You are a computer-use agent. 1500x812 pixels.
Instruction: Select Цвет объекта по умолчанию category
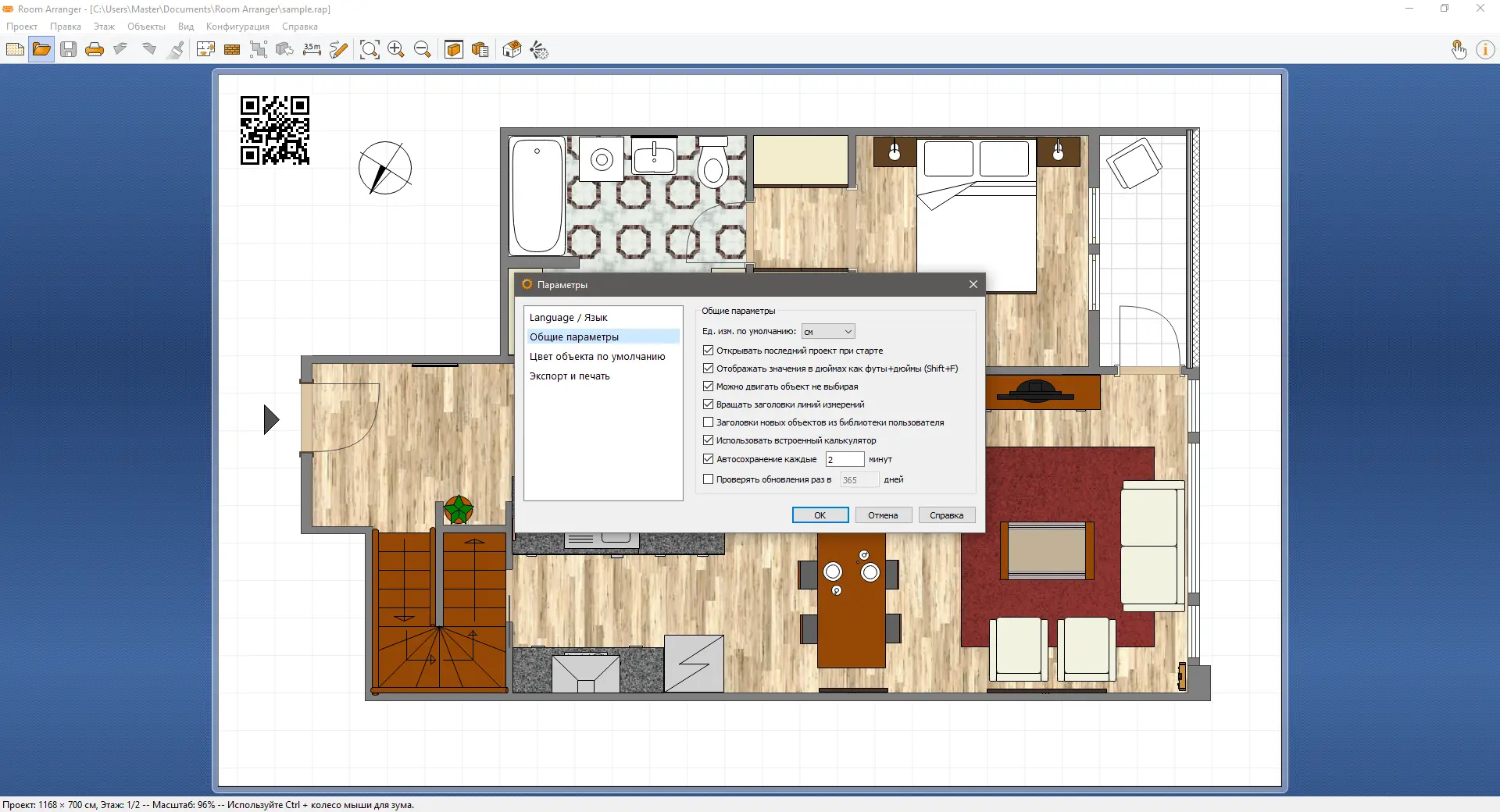pos(598,357)
